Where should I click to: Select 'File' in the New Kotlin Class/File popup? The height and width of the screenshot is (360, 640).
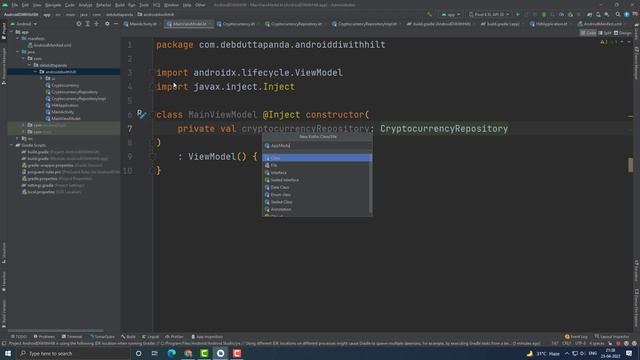(x=317, y=165)
